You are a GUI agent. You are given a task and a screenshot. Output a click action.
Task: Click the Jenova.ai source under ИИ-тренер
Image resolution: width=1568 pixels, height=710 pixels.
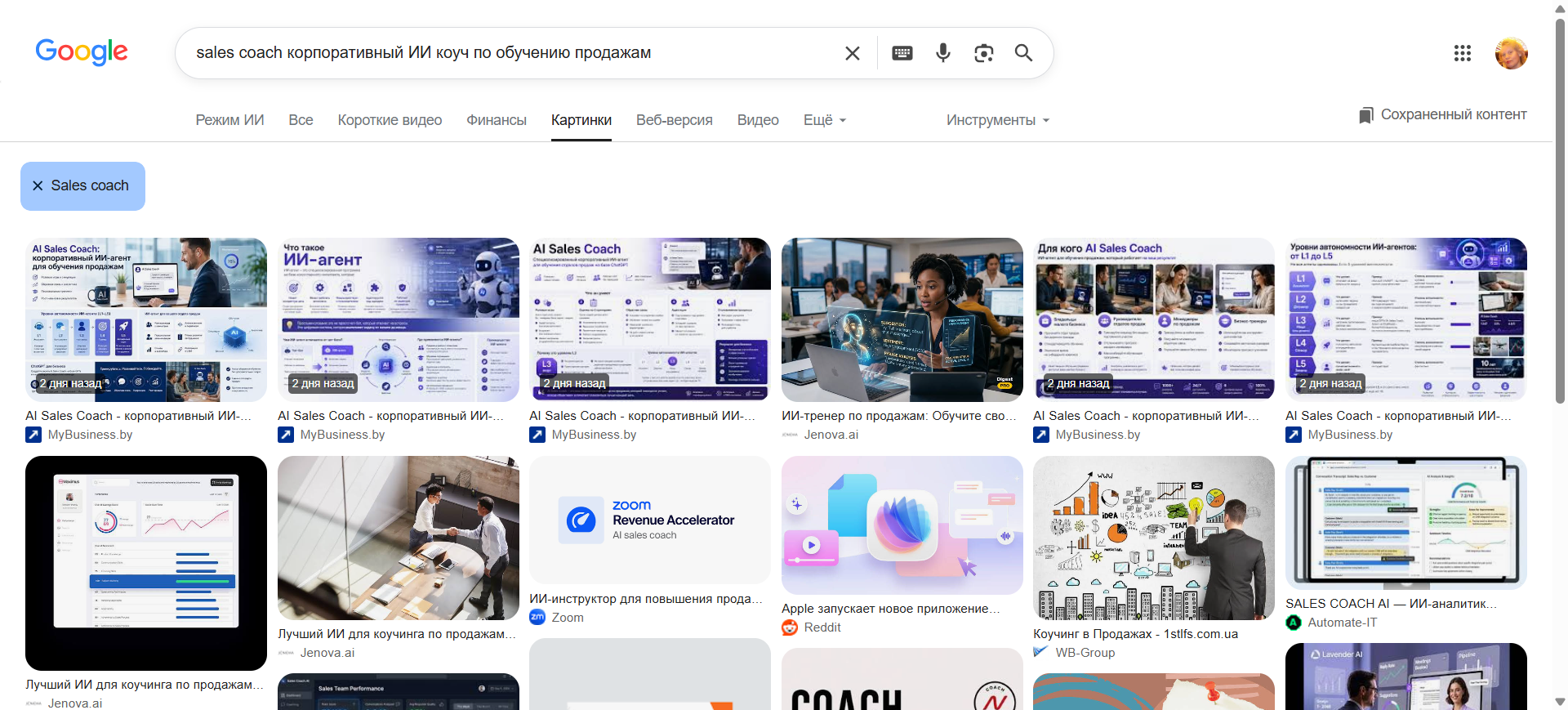click(x=831, y=435)
